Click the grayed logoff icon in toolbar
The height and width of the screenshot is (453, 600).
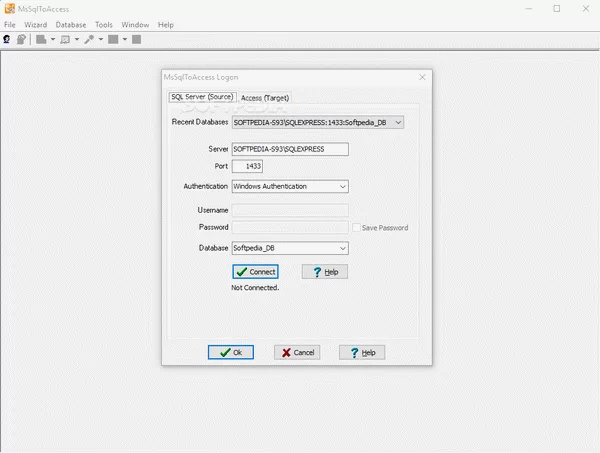click(x=21, y=39)
